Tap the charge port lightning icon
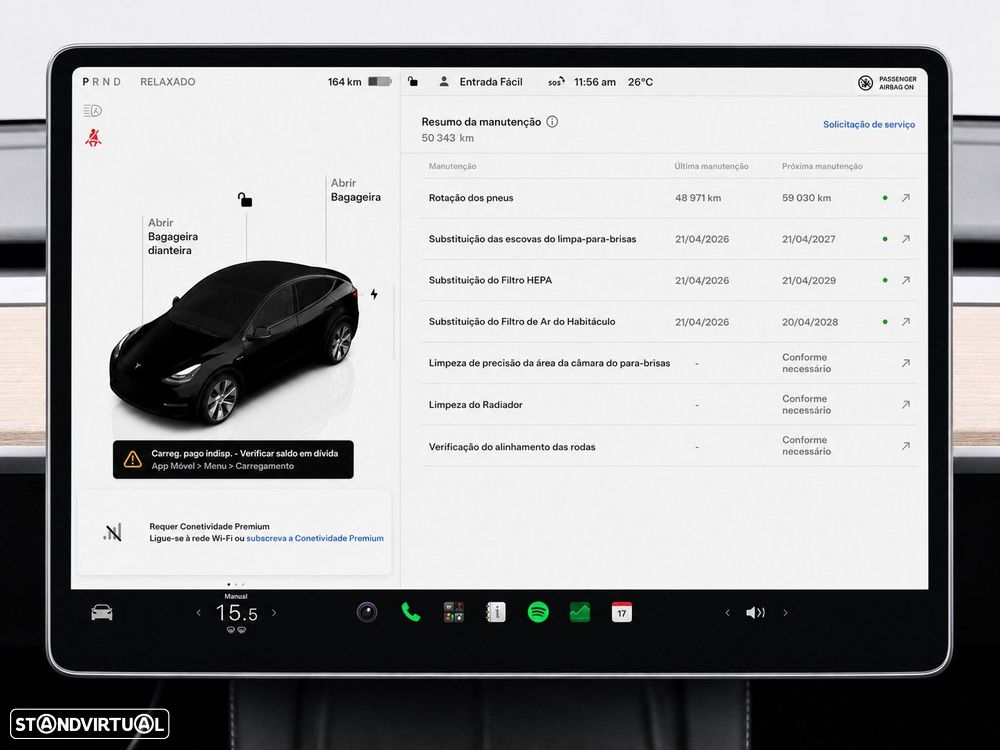 click(x=374, y=294)
